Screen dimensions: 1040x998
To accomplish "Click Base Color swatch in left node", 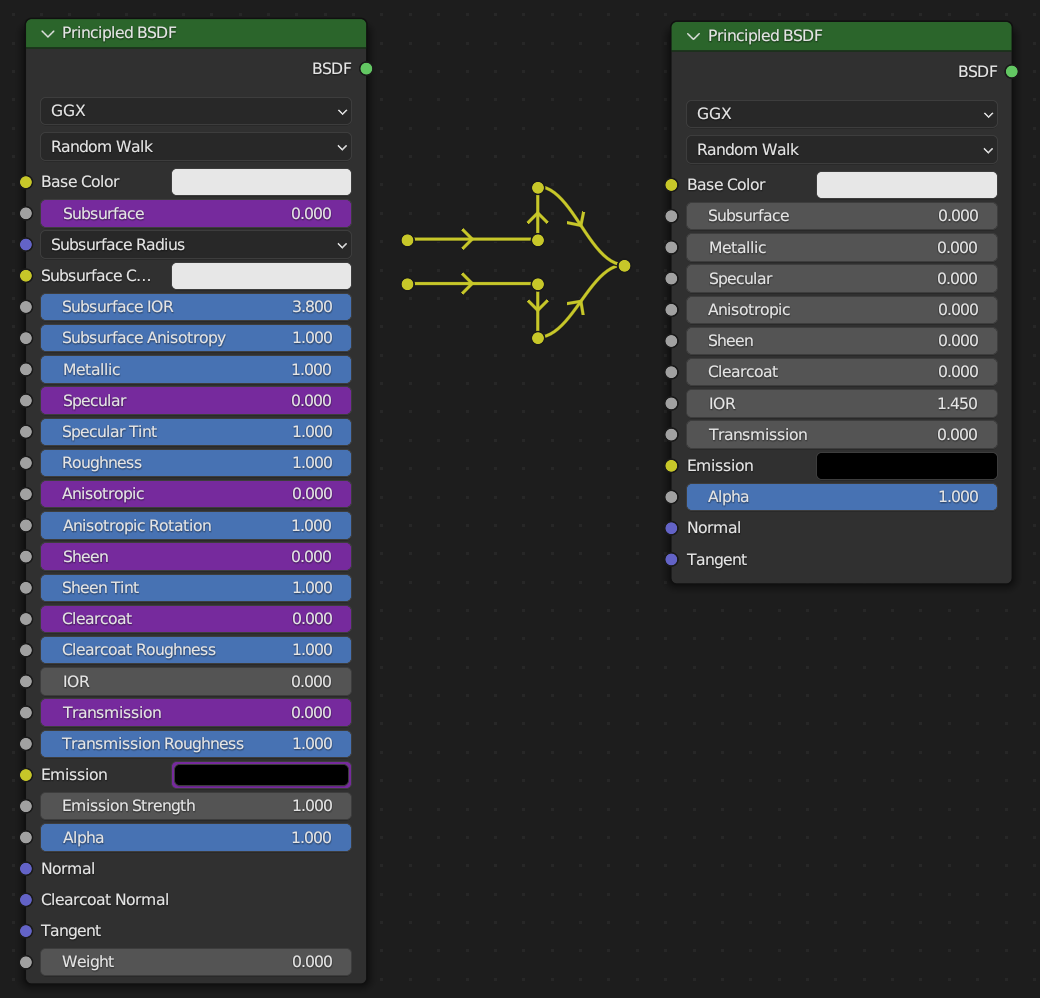I will pyautogui.click(x=261, y=182).
